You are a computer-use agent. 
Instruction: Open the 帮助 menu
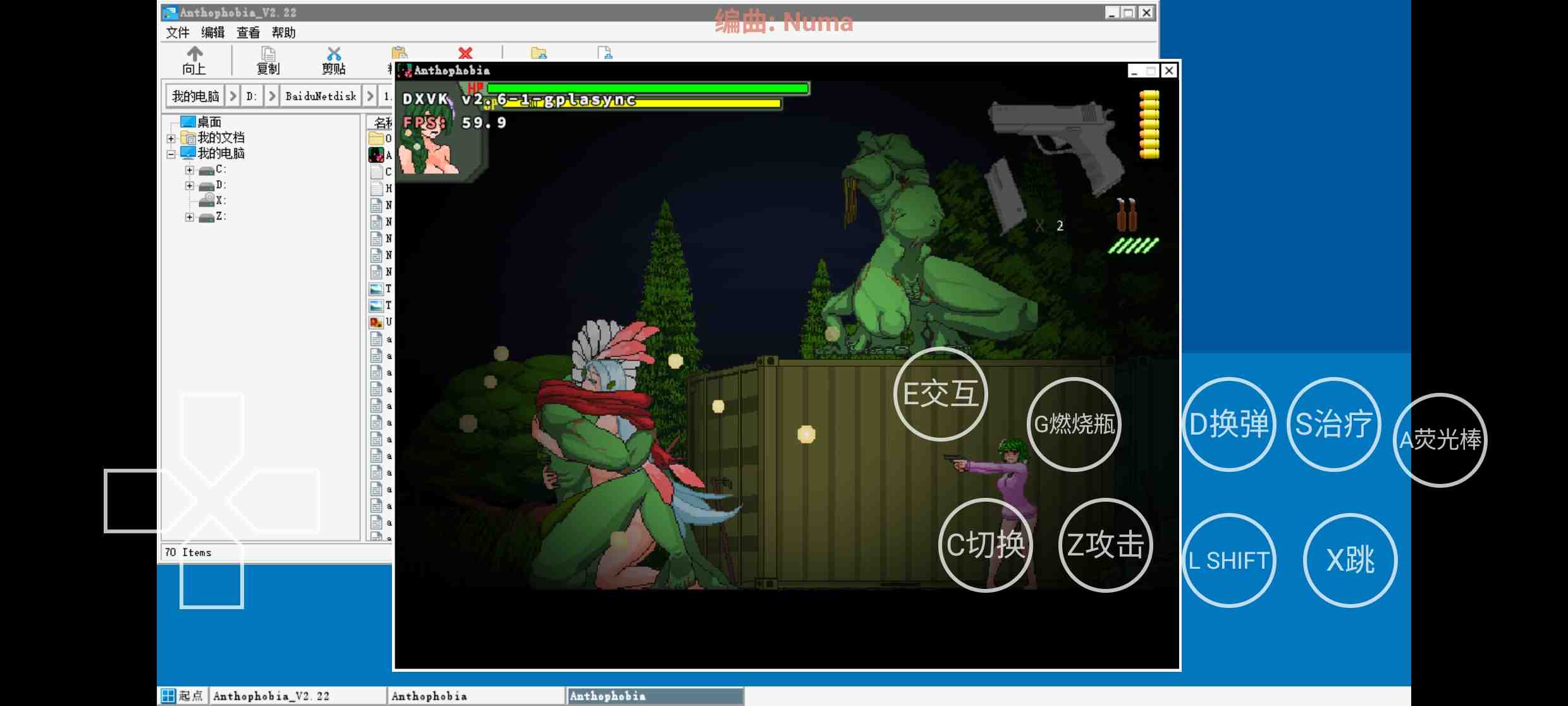click(284, 32)
